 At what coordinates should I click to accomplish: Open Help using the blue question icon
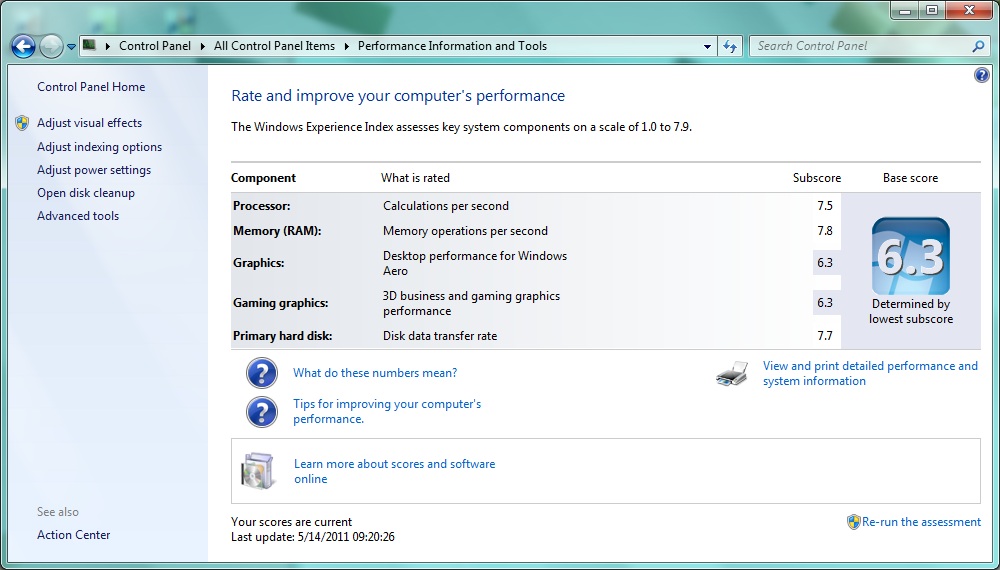982,75
